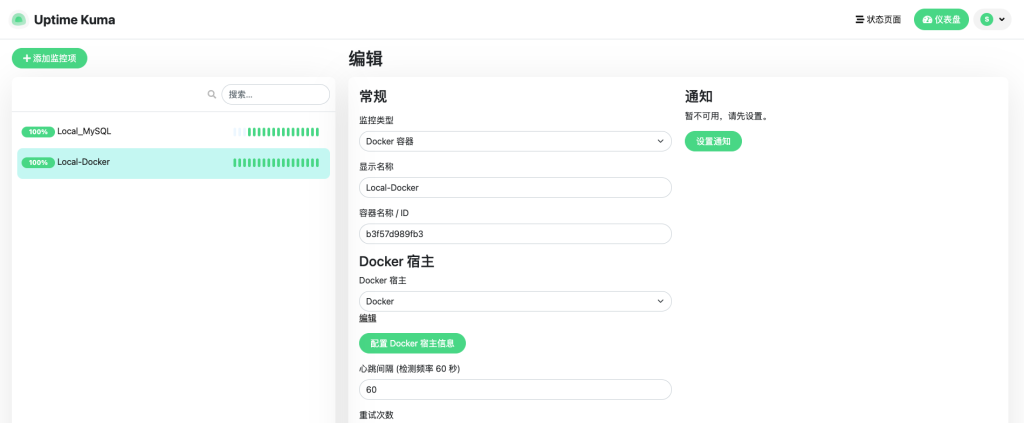Select the Local-Docker monitor row

pyautogui.click(x=173, y=163)
